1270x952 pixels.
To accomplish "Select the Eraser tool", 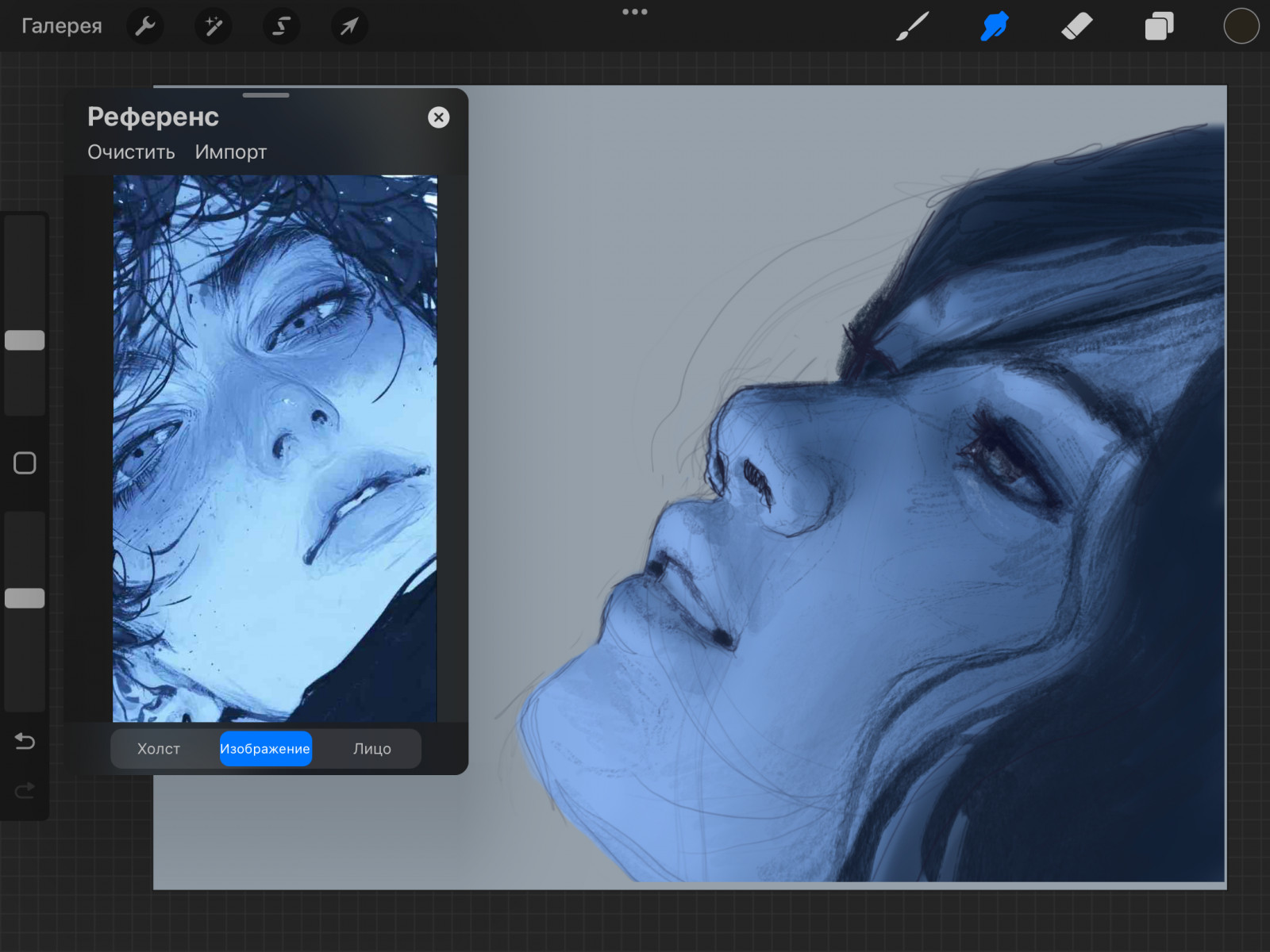I will pyautogui.click(x=1077, y=26).
